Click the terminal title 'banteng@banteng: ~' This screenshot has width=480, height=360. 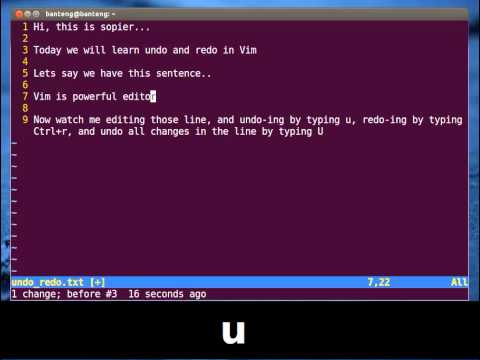pyautogui.click(x=80, y=14)
